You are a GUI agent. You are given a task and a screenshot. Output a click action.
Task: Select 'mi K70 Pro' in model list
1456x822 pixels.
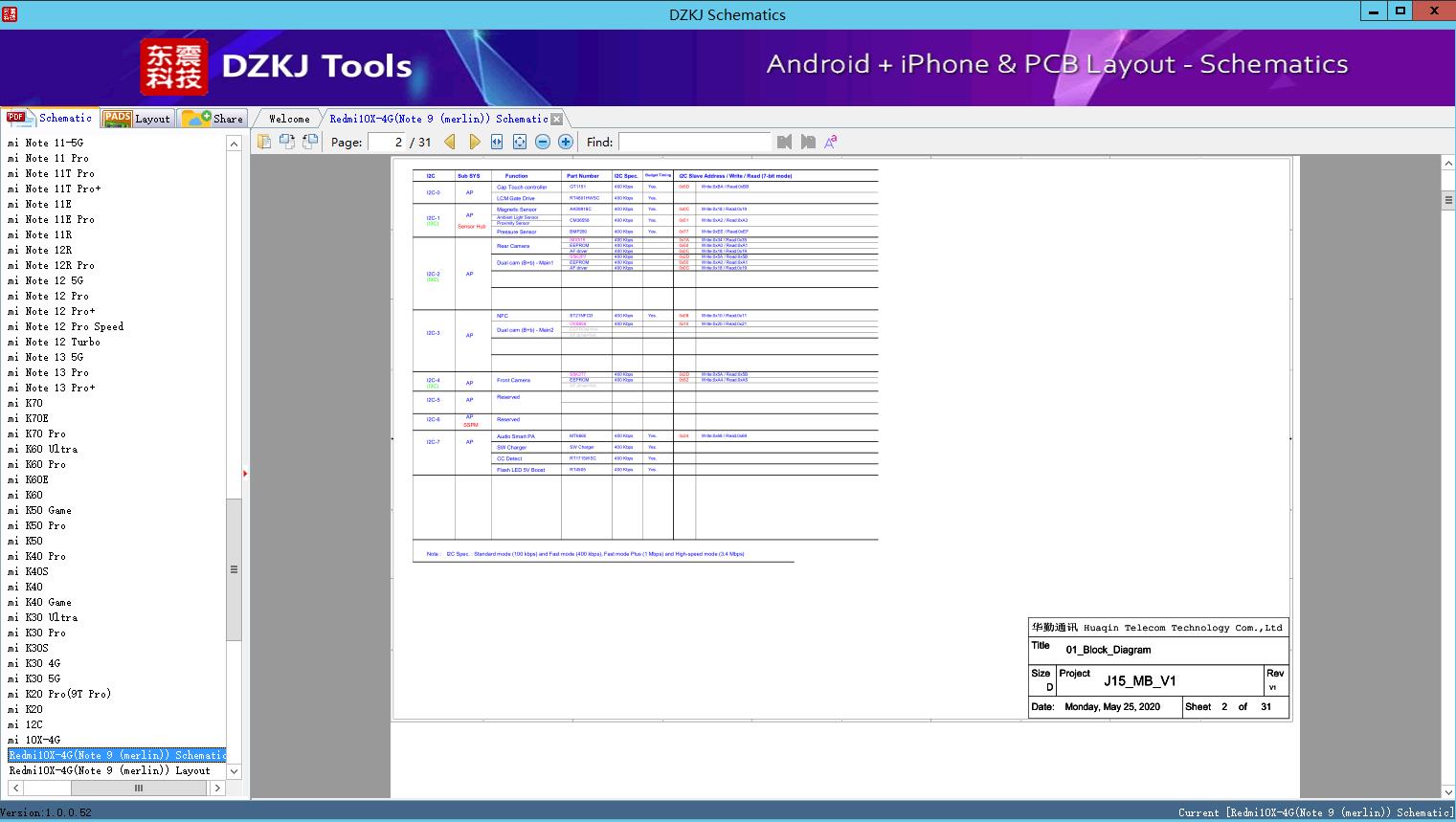click(36, 433)
